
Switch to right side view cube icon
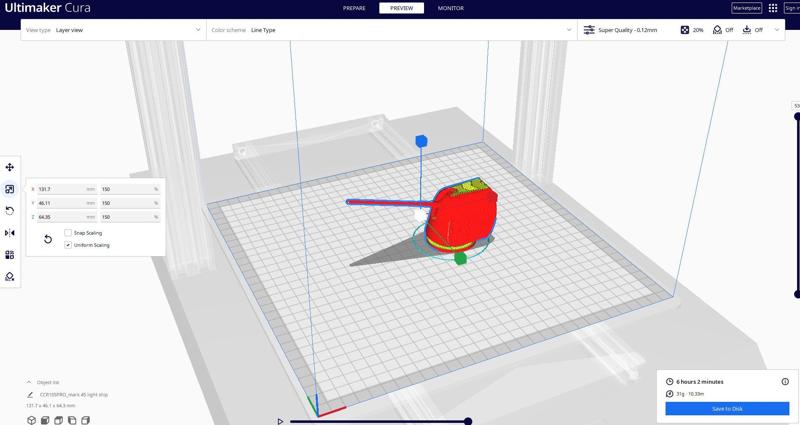pyautogui.click(x=85, y=420)
